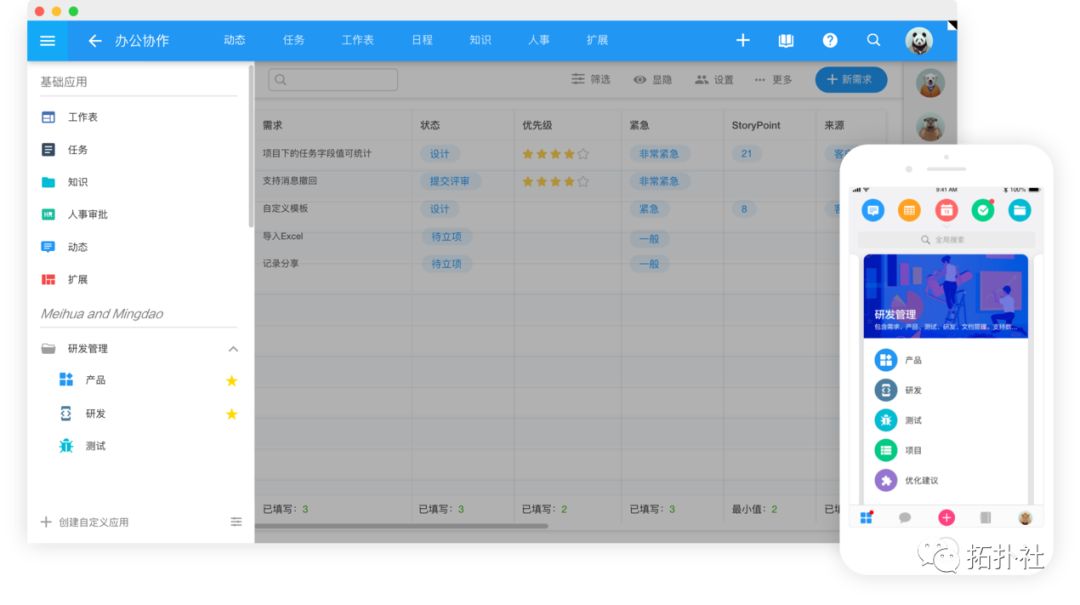Screen dimensions: 1080x605
Task: Toggle the star on the 研发 item
Action: [231, 413]
